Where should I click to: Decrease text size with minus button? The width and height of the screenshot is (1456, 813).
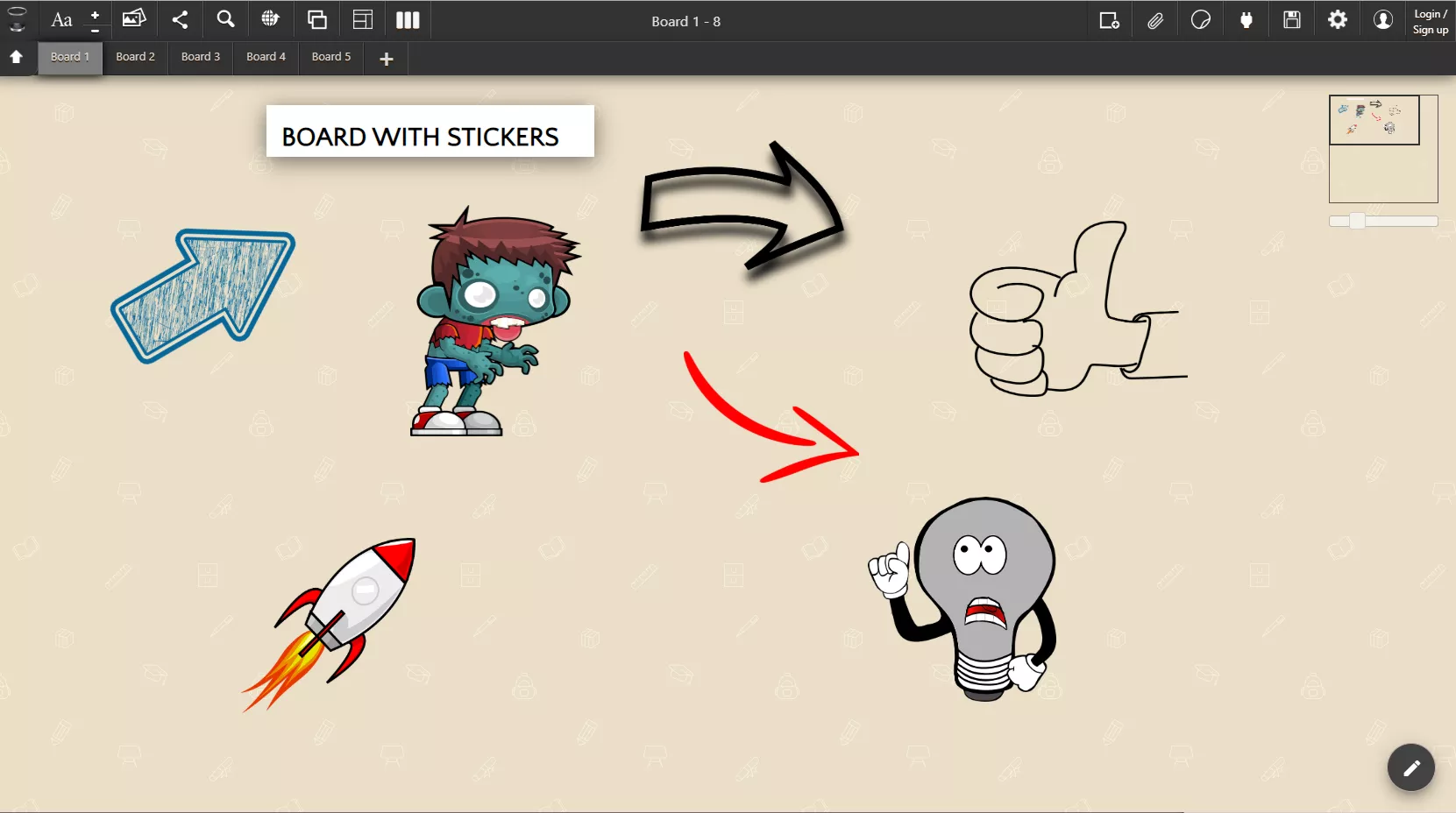pos(95,29)
